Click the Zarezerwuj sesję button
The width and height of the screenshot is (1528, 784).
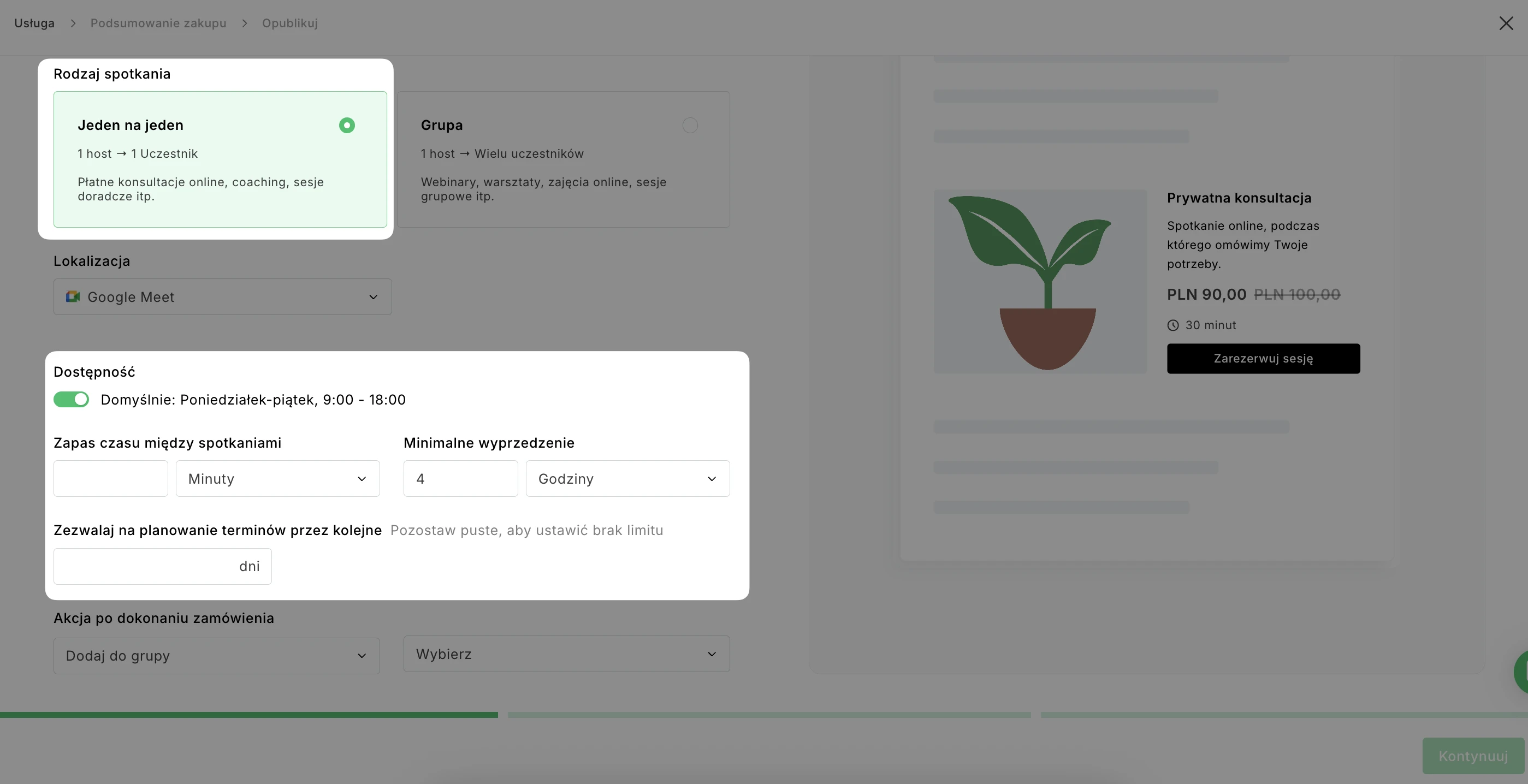point(1264,358)
